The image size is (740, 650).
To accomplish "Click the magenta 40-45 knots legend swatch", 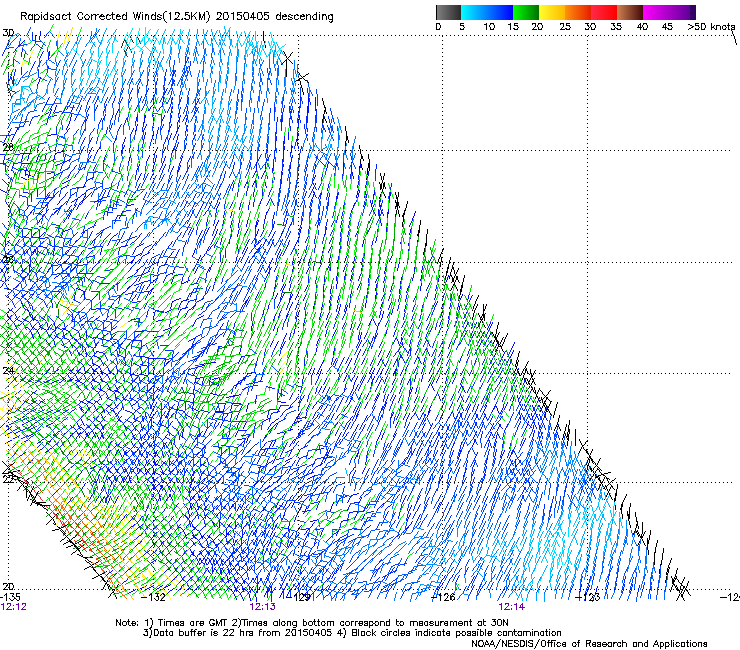I will pos(656,12).
